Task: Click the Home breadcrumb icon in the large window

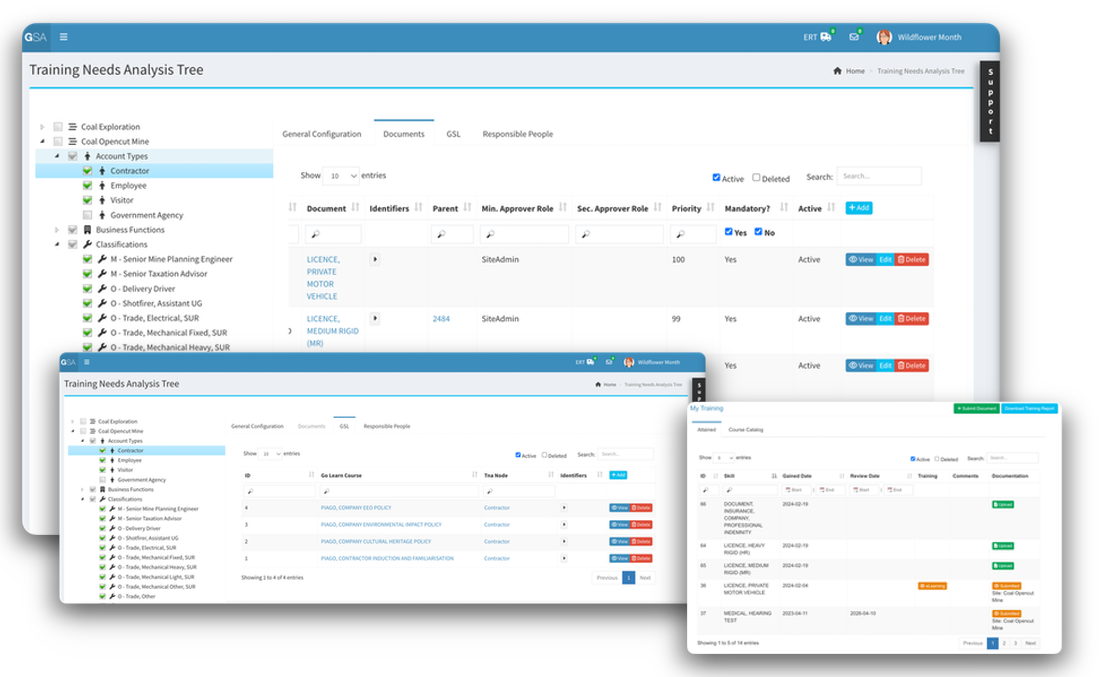Action: click(x=837, y=71)
